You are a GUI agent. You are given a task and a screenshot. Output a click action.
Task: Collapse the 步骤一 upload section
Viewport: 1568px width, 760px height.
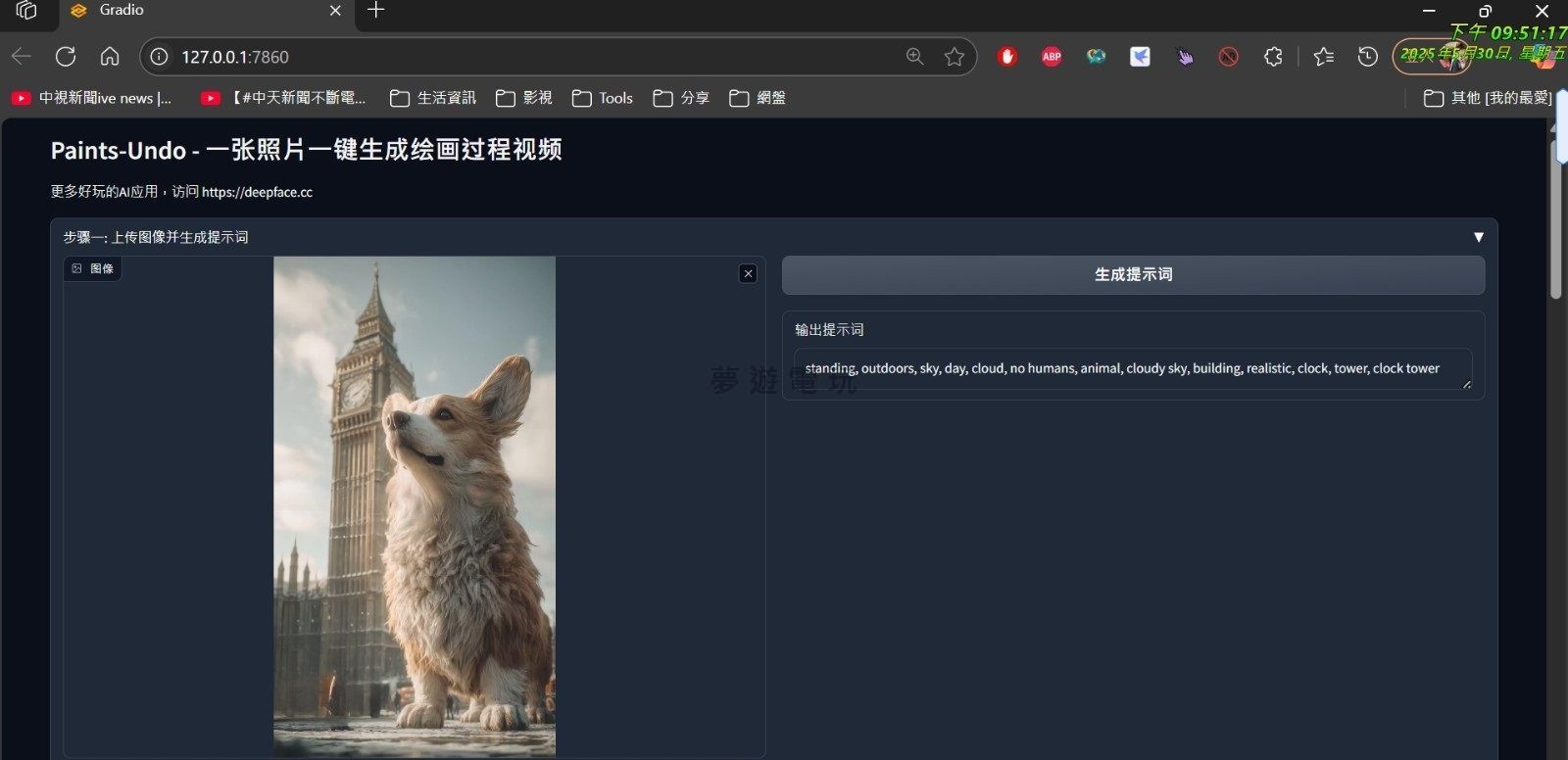1478,237
